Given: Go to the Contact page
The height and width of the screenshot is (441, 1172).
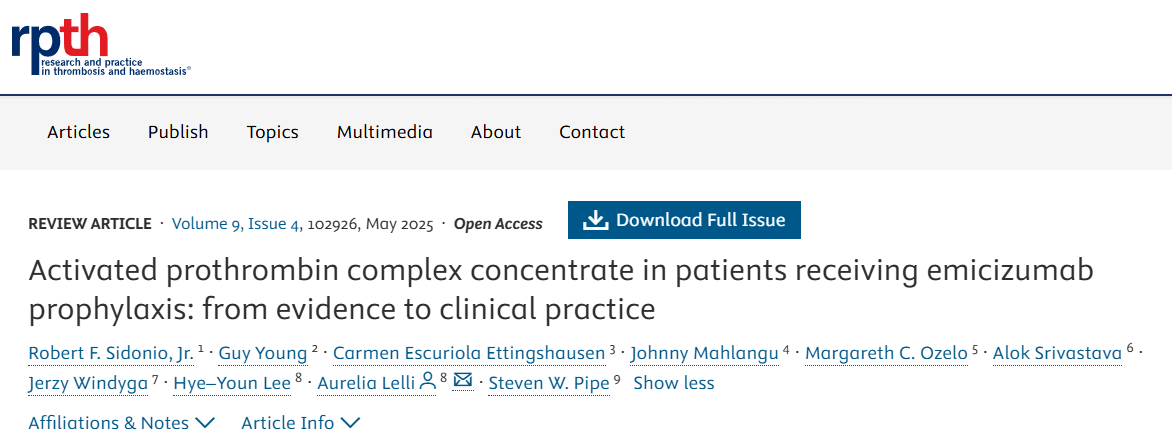Looking at the screenshot, I should coord(592,132).
